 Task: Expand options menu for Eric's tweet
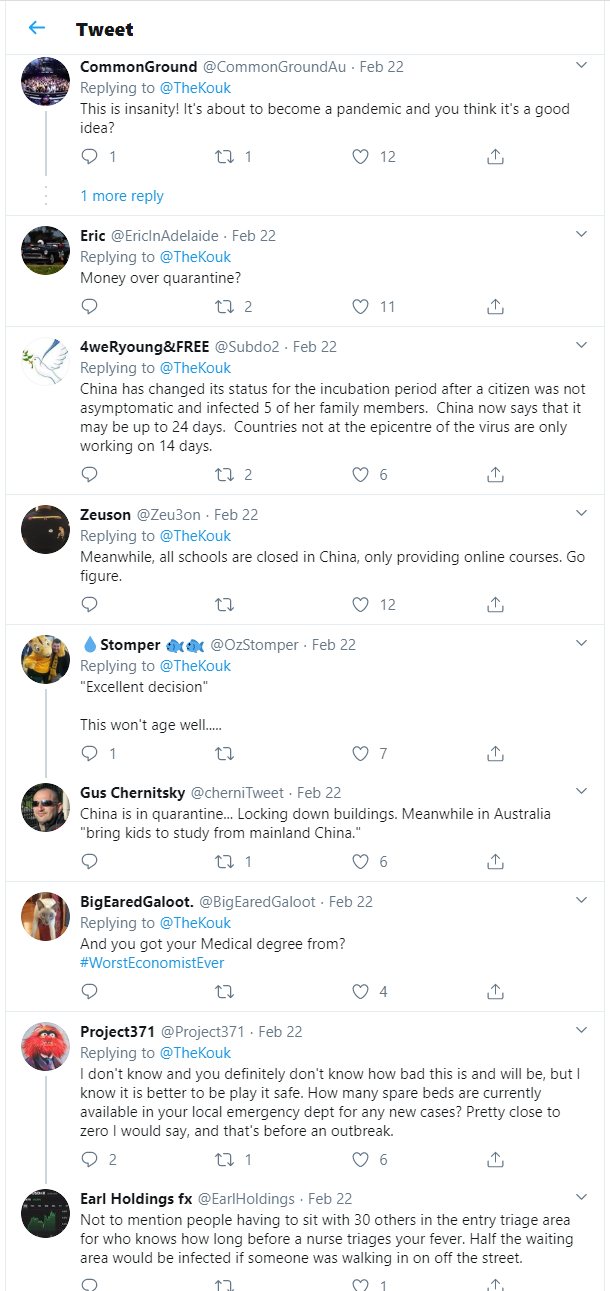coord(582,234)
